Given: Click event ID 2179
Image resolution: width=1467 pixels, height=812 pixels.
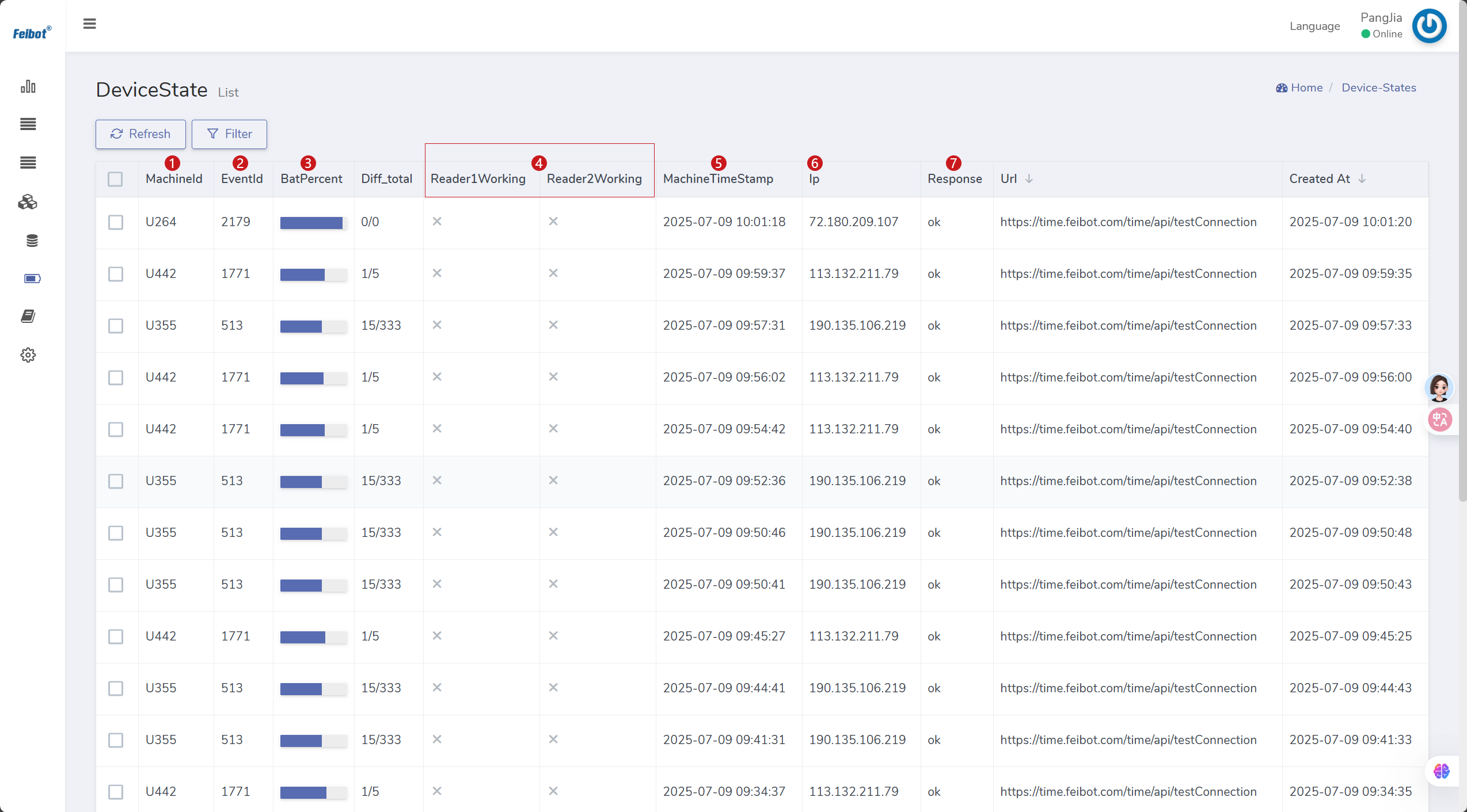Looking at the screenshot, I should click(235, 222).
